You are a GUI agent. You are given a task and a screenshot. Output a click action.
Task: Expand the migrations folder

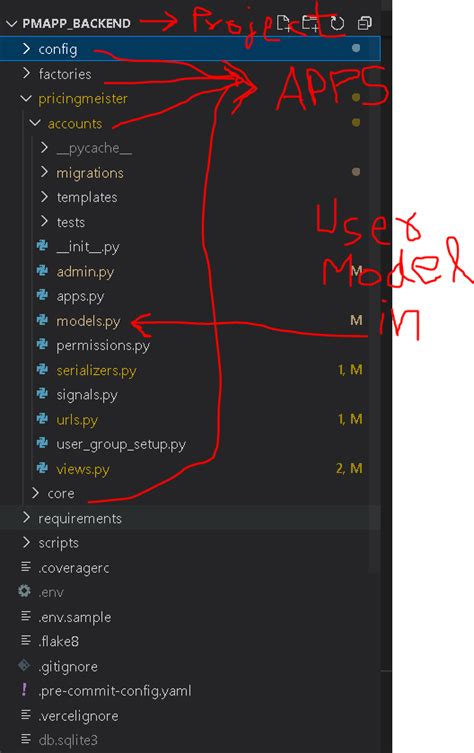coord(44,172)
